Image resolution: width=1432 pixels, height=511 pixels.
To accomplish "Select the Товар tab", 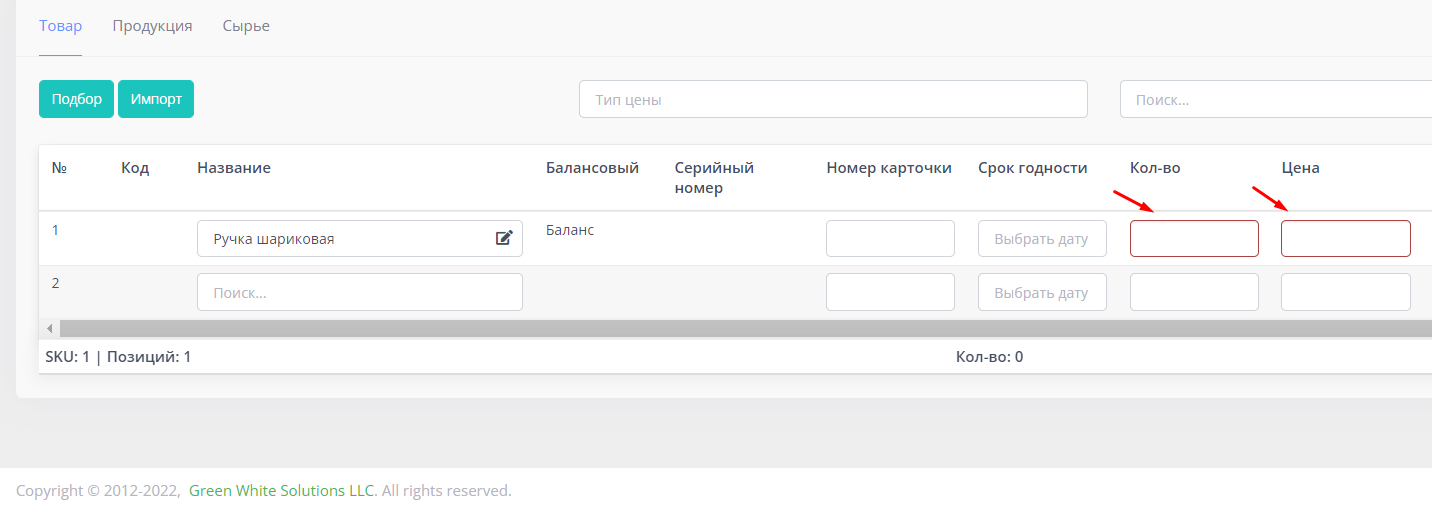I will coord(60,26).
